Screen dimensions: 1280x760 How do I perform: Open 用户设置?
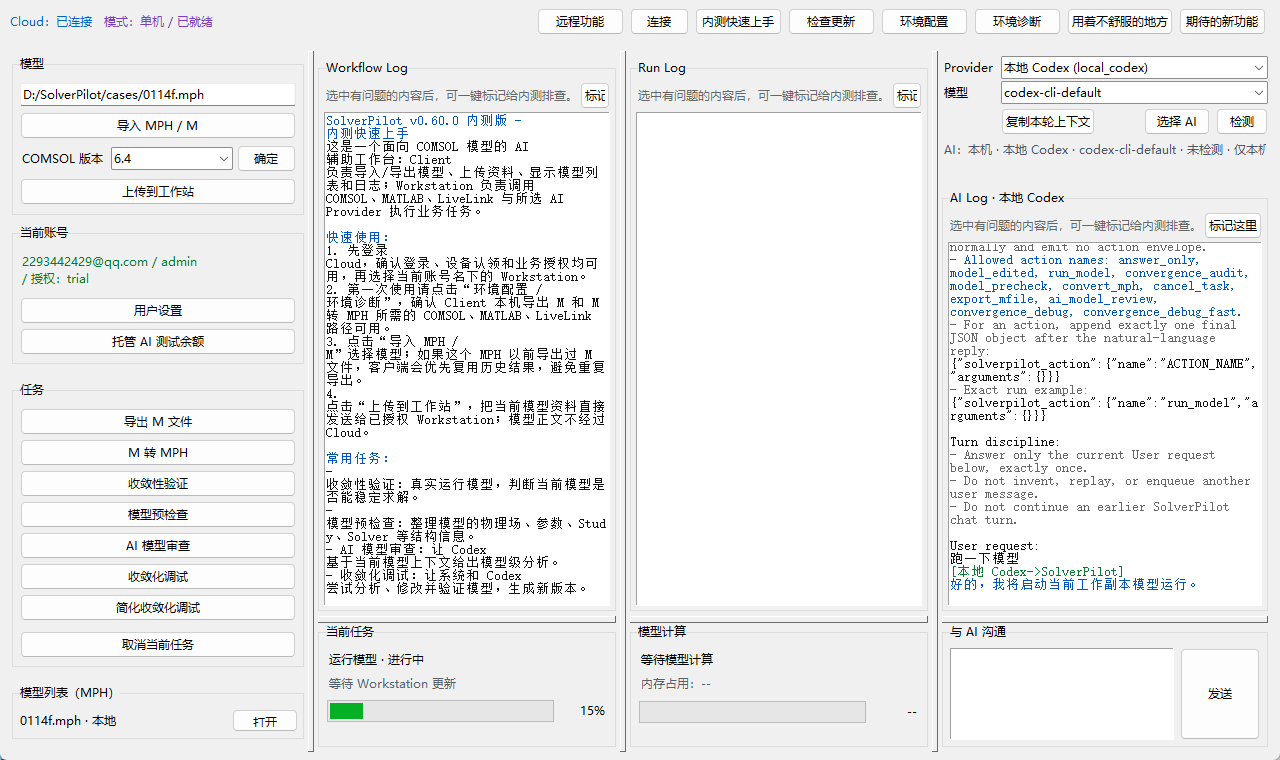pyautogui.click(x=158, y=311)
